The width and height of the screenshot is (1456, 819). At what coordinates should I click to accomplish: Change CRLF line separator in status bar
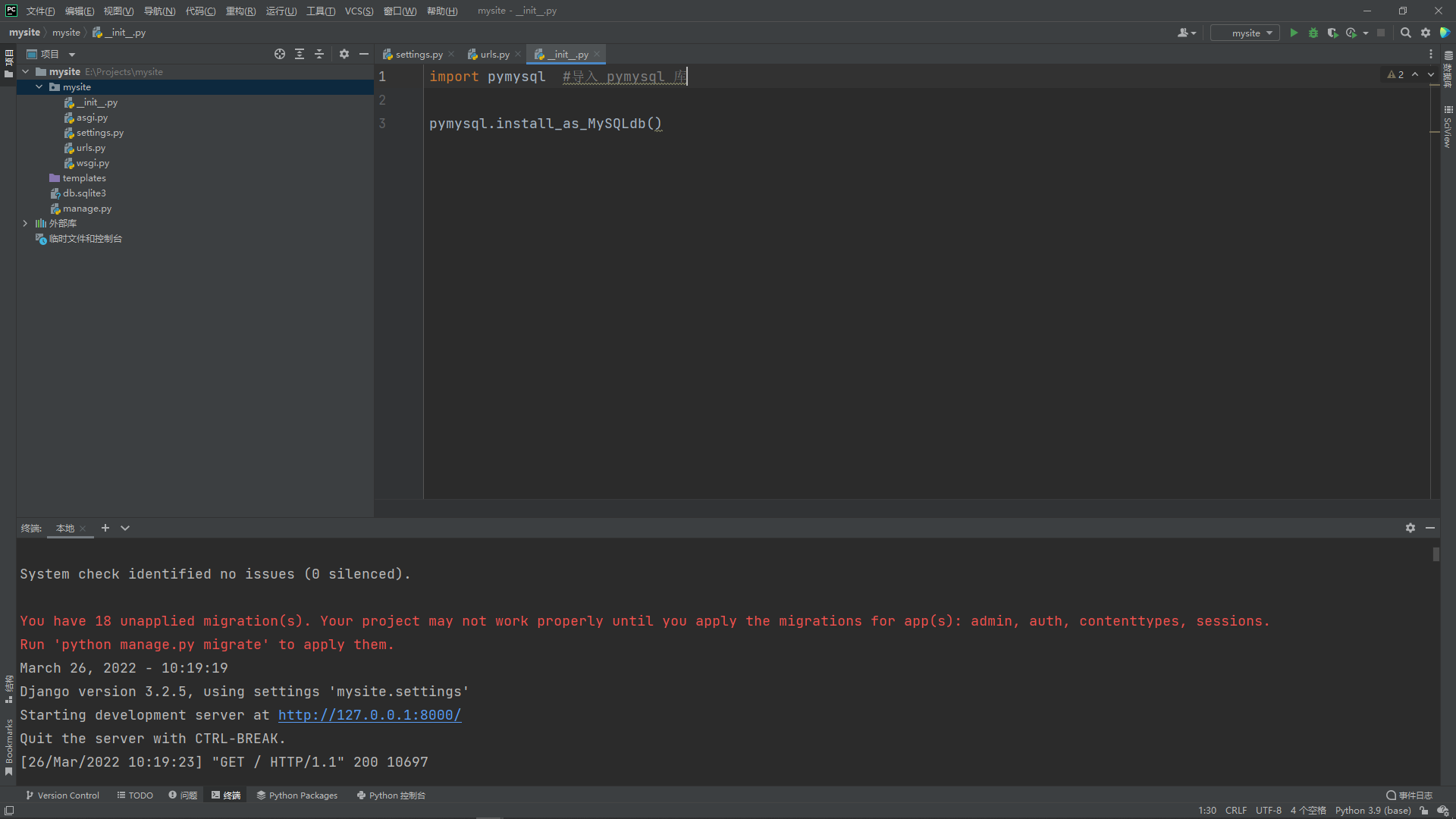(x=1236, y=811)
